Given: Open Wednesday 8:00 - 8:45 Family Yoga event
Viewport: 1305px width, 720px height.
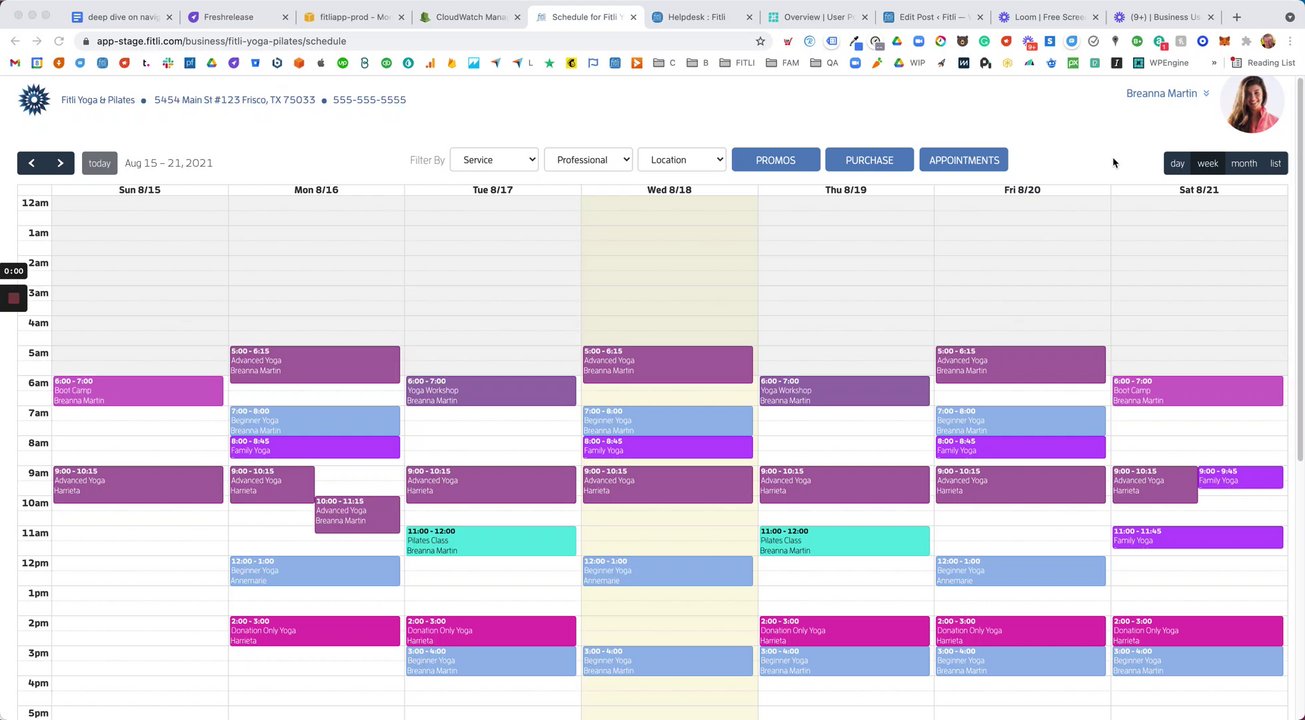Looking at the screenshot, I should pos(667,447).
